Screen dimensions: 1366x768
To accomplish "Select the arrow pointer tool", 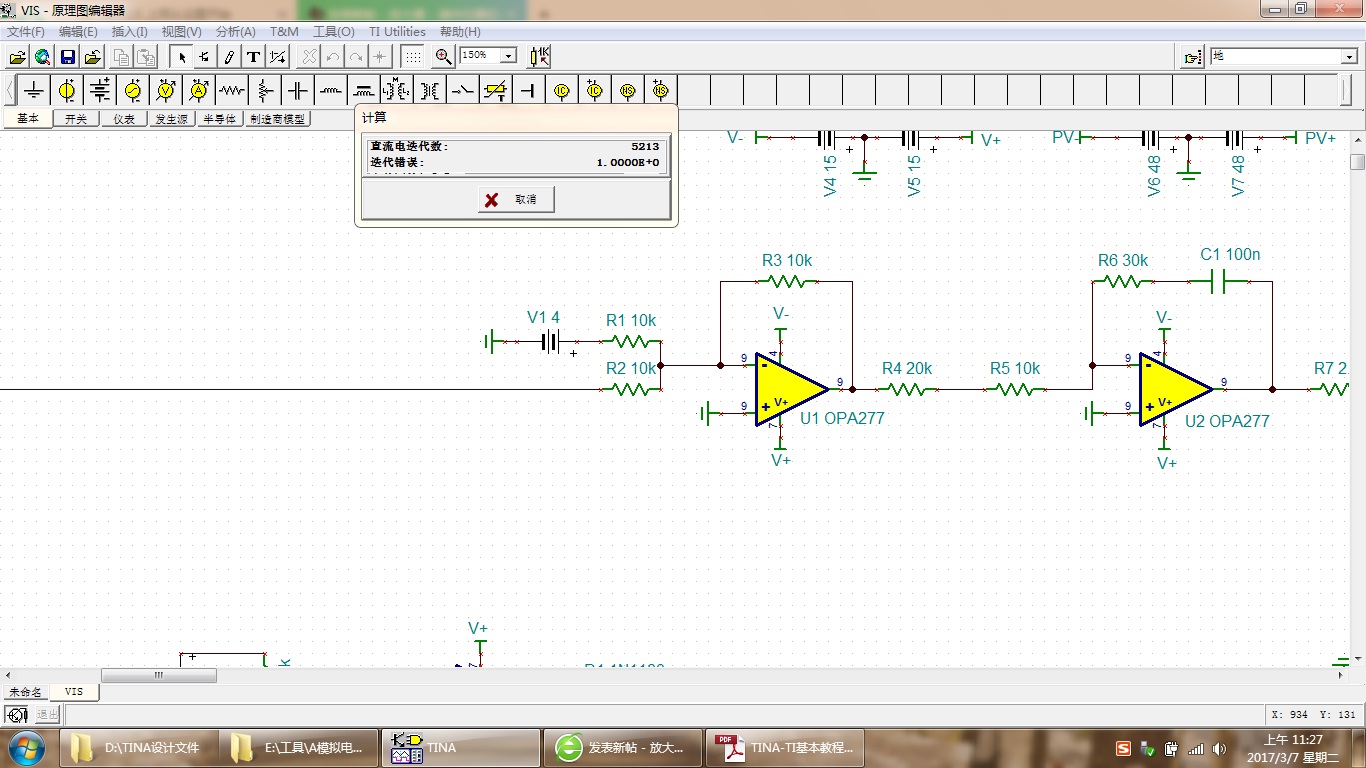I will click(182, 57).
